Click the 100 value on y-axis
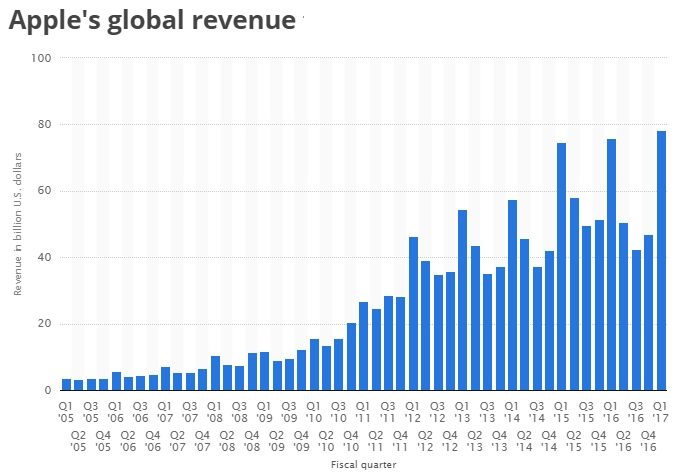 41,58
